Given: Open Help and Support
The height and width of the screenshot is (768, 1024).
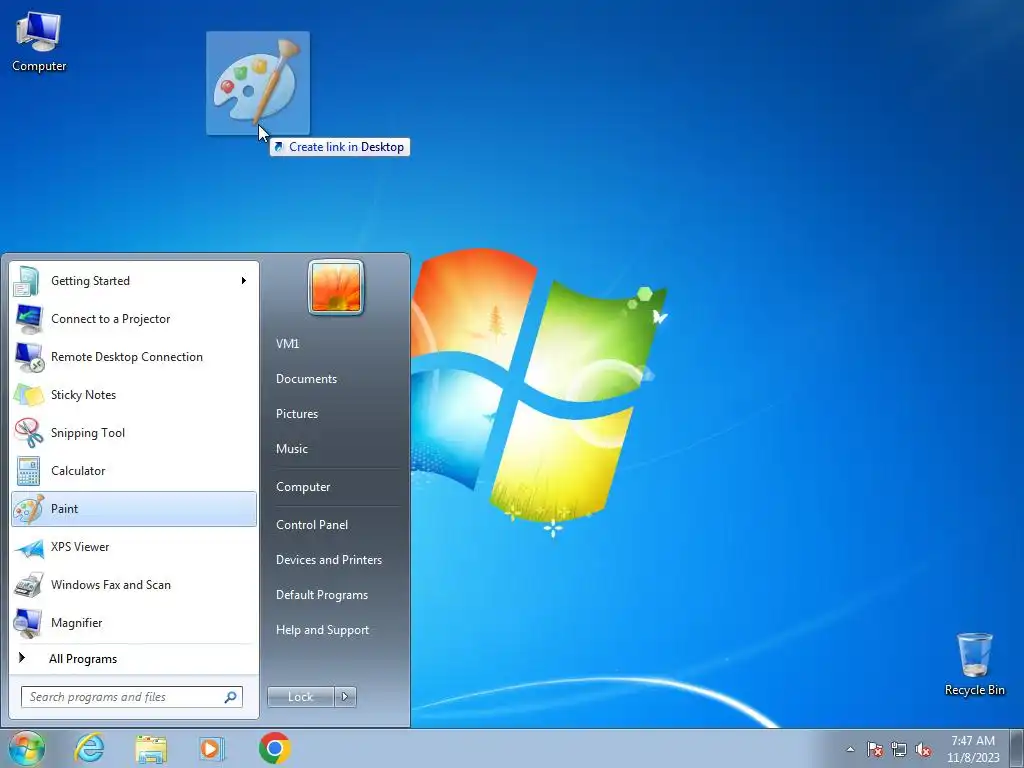Looking at the screenshot, I should pyautogui.click(x=323, y=630).
